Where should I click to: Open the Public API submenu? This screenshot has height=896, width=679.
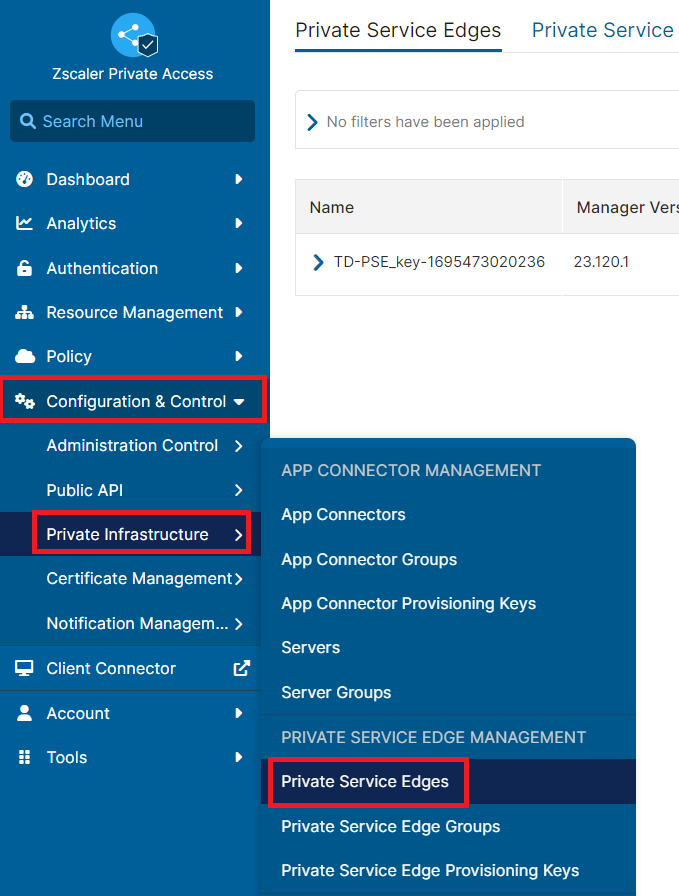pos(132,490)
